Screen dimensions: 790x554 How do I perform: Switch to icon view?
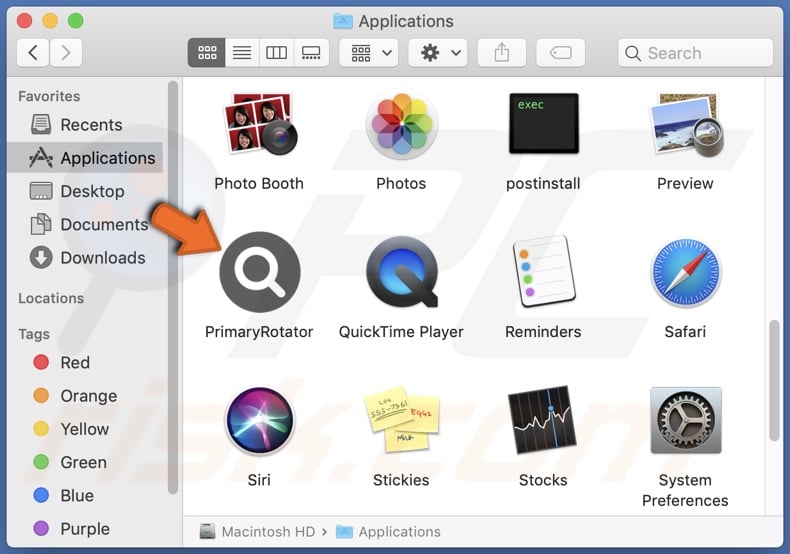(207, 52)
